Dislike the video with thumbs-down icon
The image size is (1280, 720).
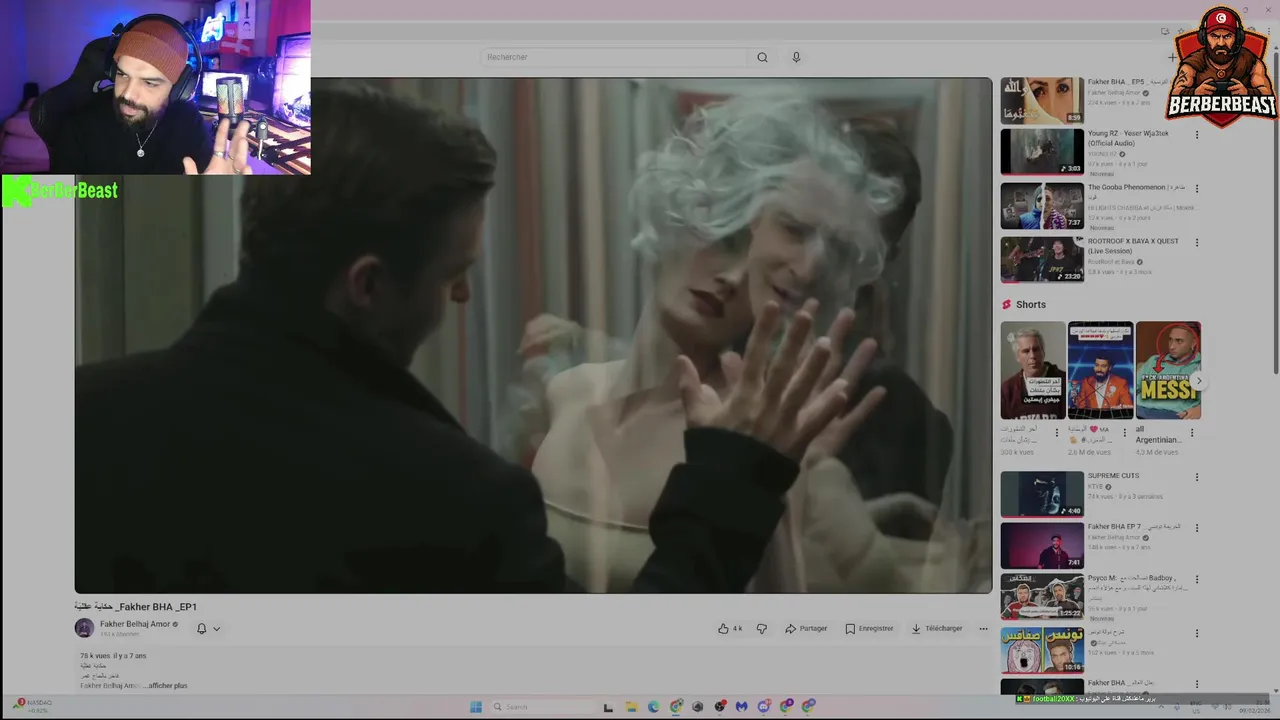762,628
